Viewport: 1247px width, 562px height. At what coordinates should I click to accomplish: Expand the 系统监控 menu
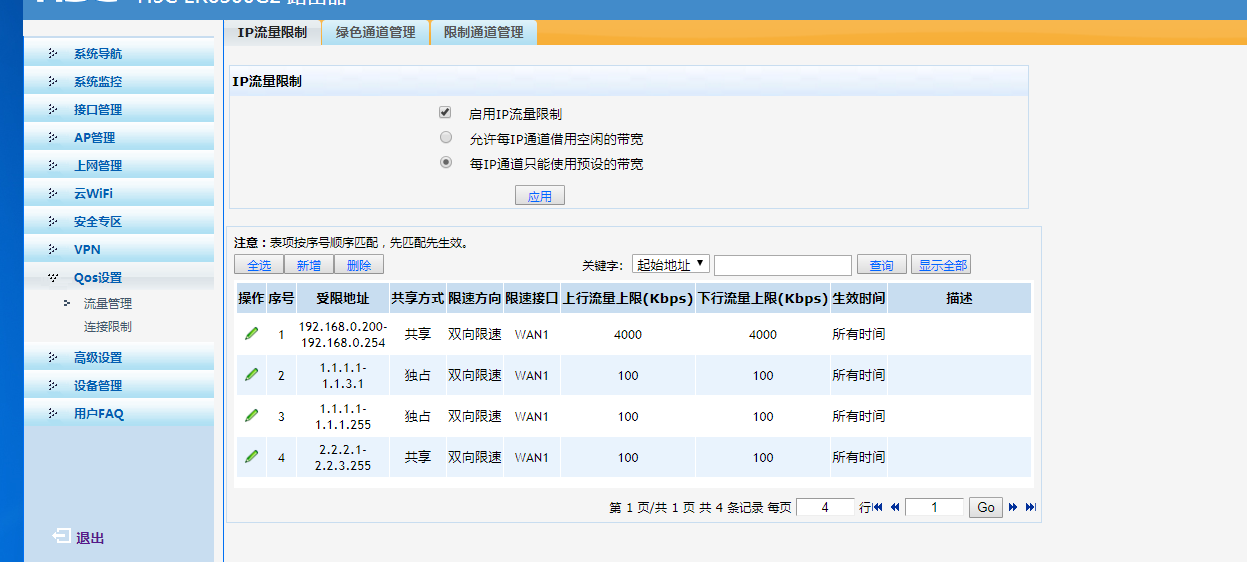pyautogui.click(x=119, y=82)
